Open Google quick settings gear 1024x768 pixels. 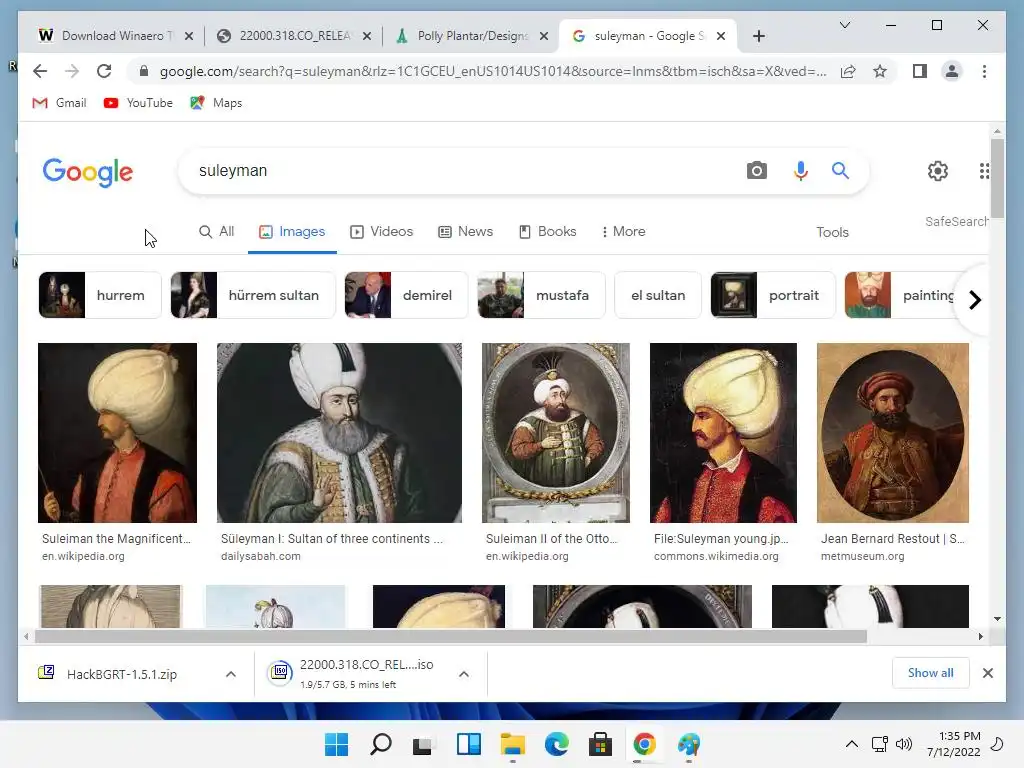(x=937, y=171)
